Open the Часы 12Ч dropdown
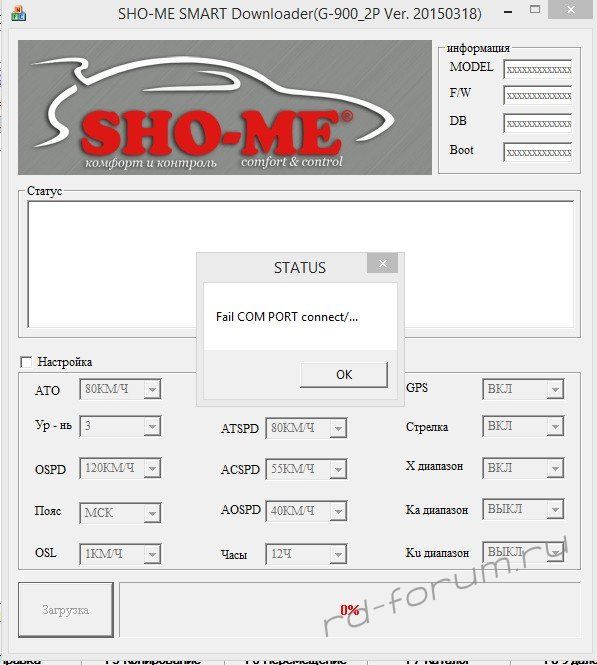The width and height of the screenshot is (597, 665). pyautogui.click(x=306, y=554)
